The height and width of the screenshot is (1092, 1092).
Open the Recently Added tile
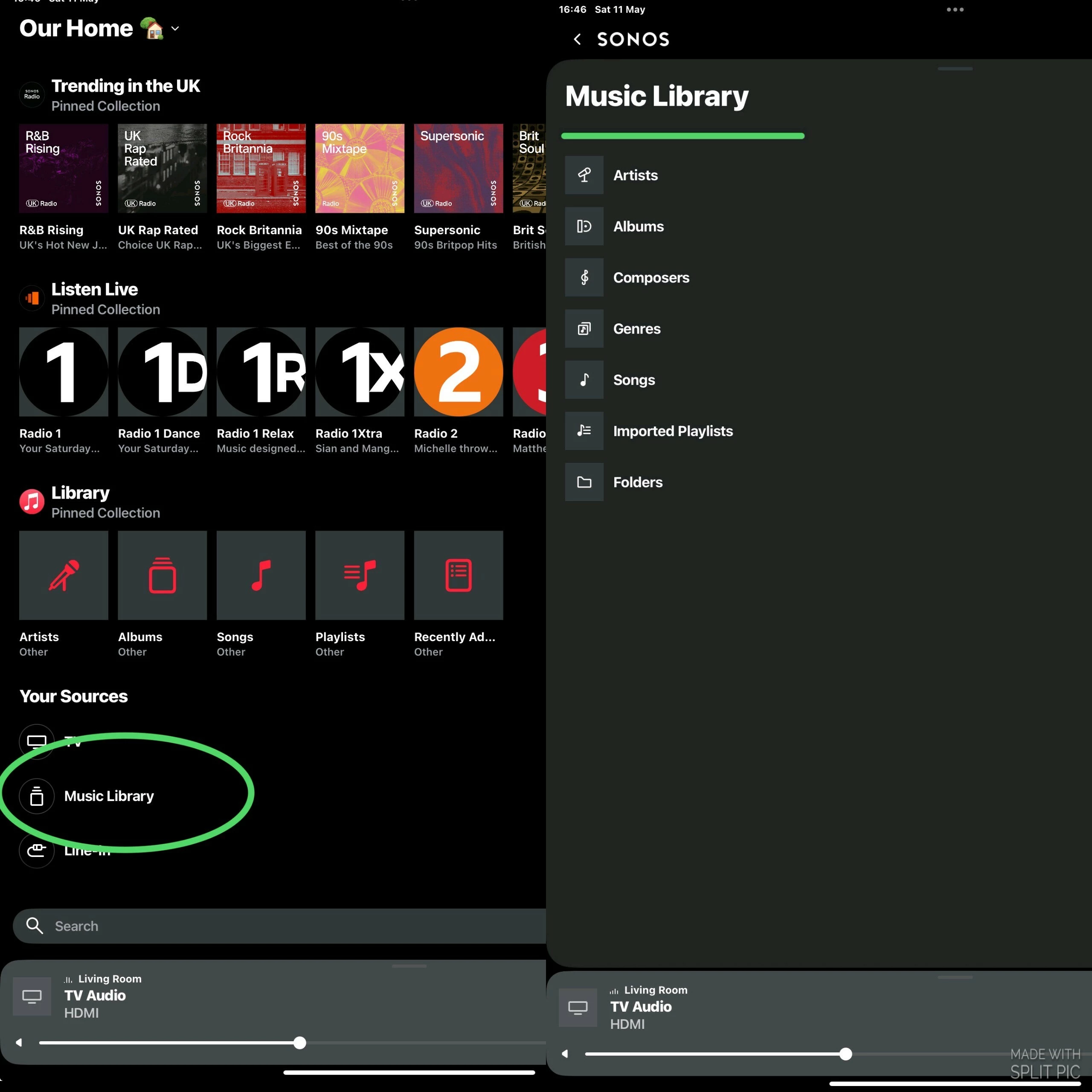[x=459, y=575]
